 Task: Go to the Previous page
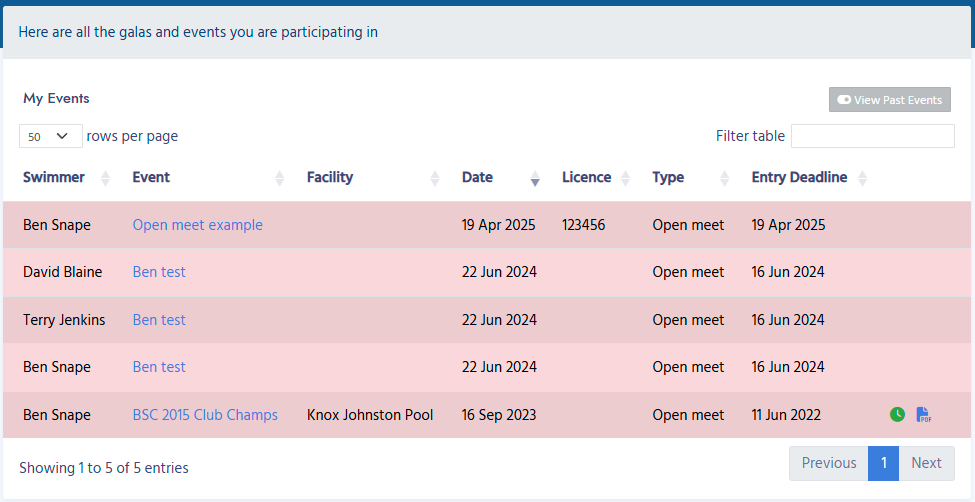tap(828, 463)
